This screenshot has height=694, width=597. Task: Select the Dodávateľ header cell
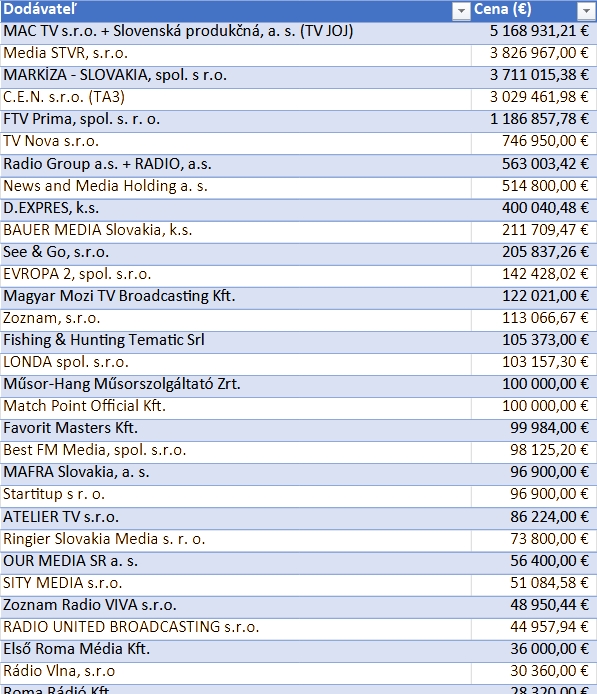click(x=236, y=10)
